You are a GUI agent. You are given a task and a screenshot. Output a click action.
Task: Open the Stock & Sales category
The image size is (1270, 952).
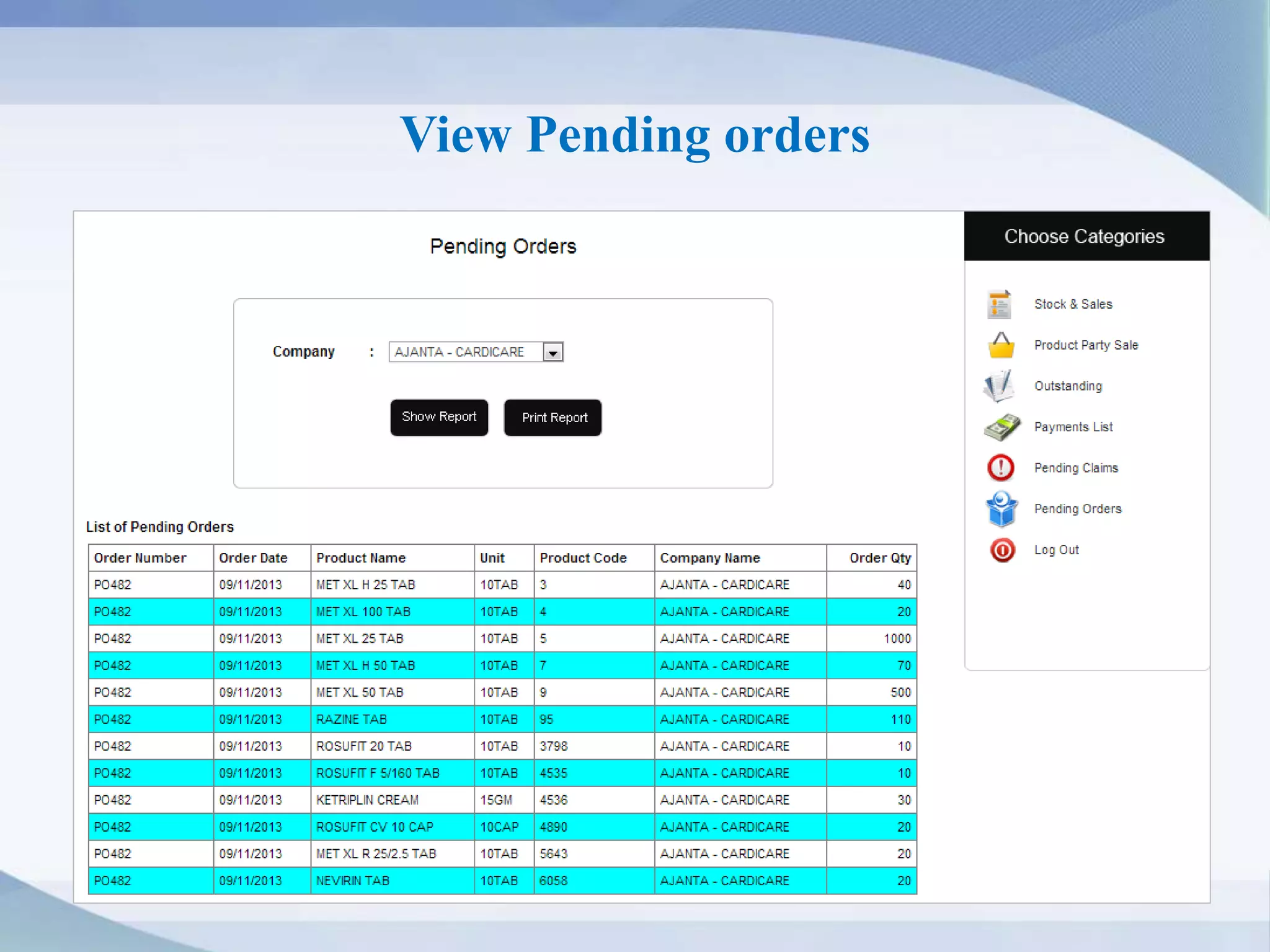click(x=1073, y=304)
